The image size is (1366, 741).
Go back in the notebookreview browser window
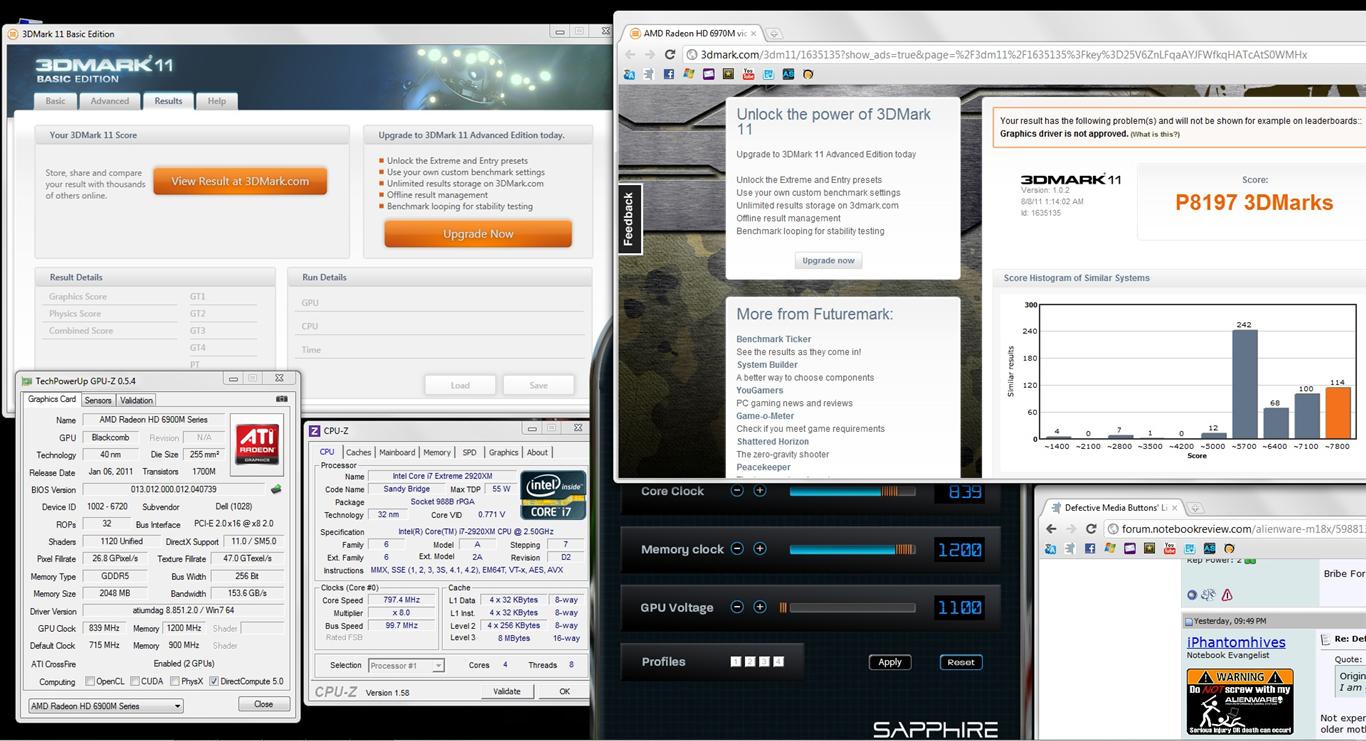(x=1051, y=529)
